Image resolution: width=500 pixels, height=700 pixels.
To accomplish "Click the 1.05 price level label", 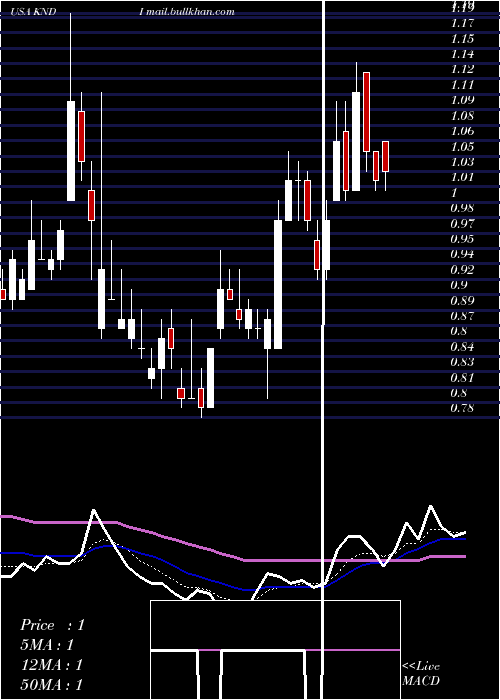I will point(462,147).
